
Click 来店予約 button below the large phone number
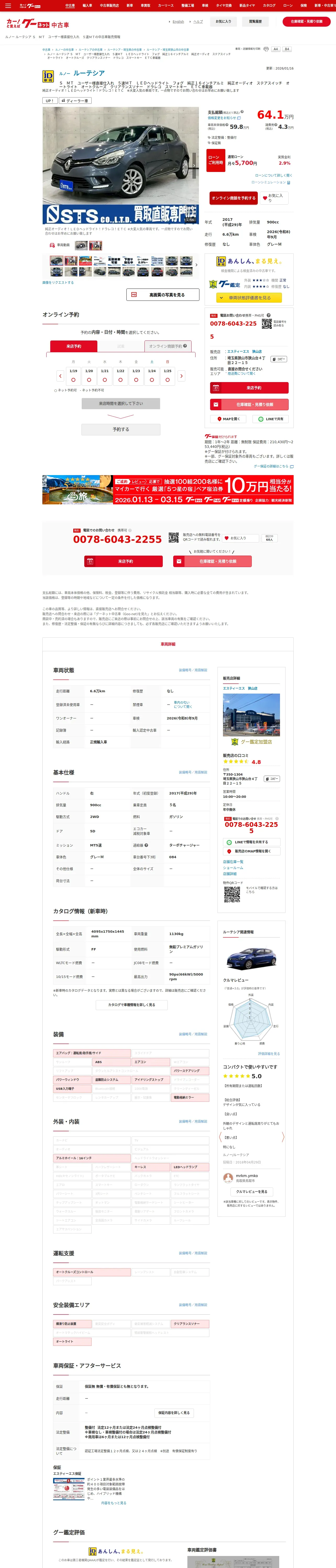point(123,561)
